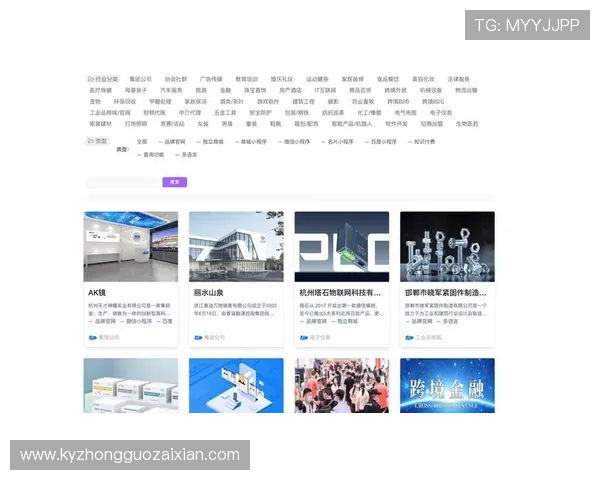Open the 邯郸市晓军紧固件 bolts thumbnail
Screen dimensions: 600x480
click(x=448, y=247)
